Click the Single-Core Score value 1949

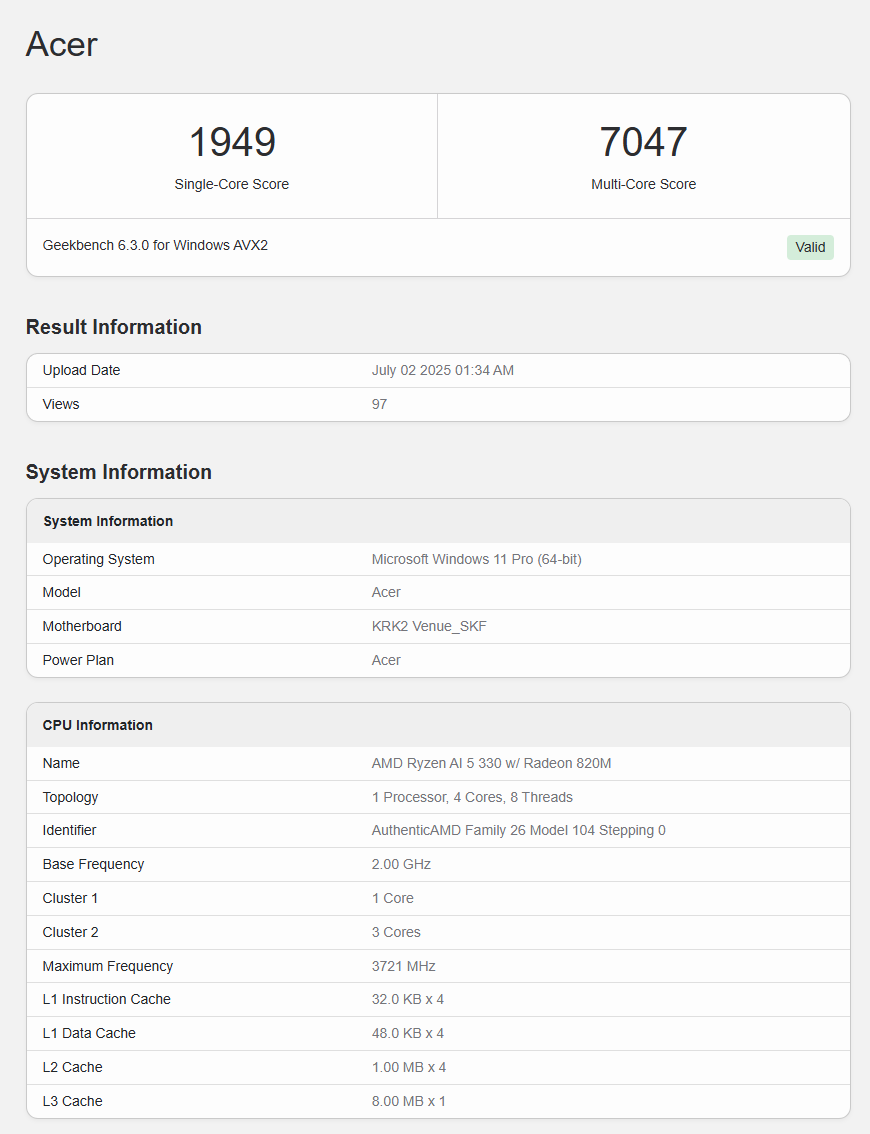232,142
